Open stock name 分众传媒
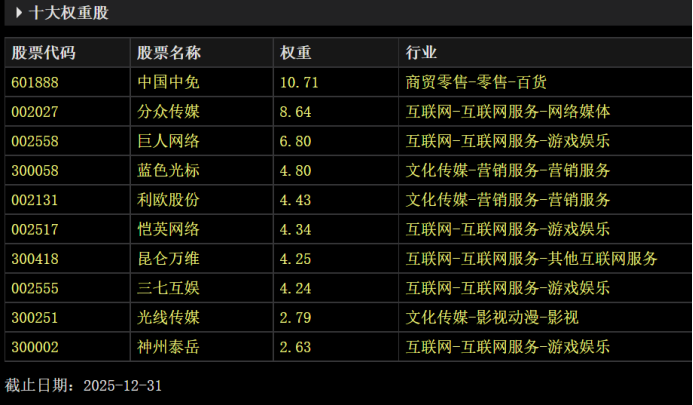The image size is (693, 405). point(168,111)
